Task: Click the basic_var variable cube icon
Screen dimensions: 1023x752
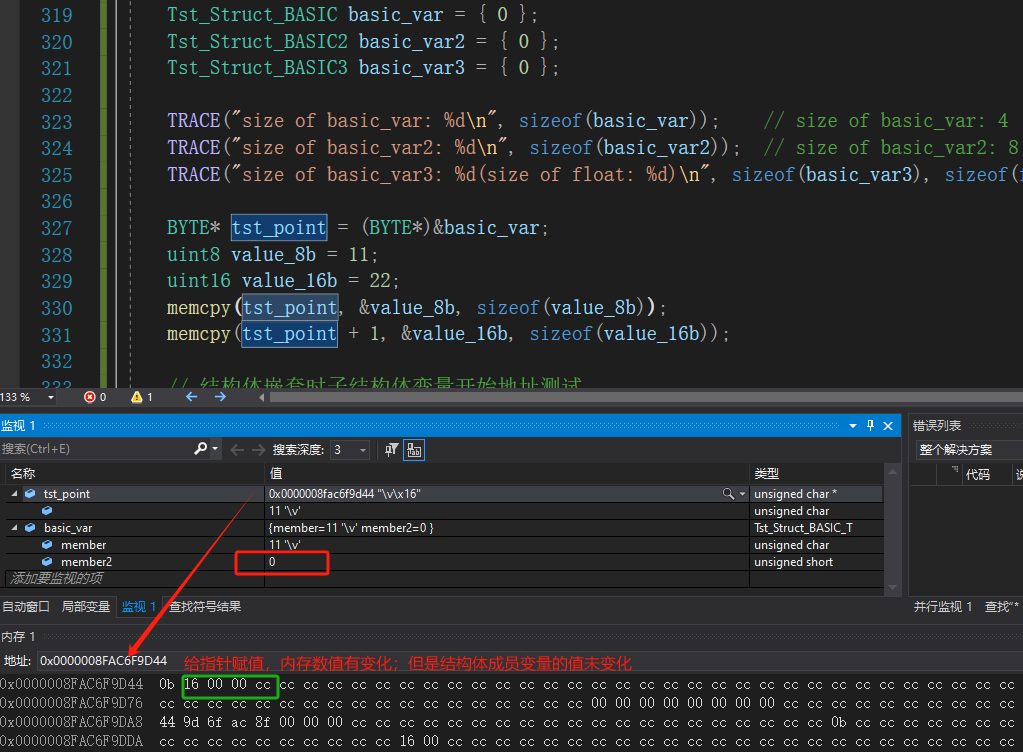Action: tap(30, 528)
